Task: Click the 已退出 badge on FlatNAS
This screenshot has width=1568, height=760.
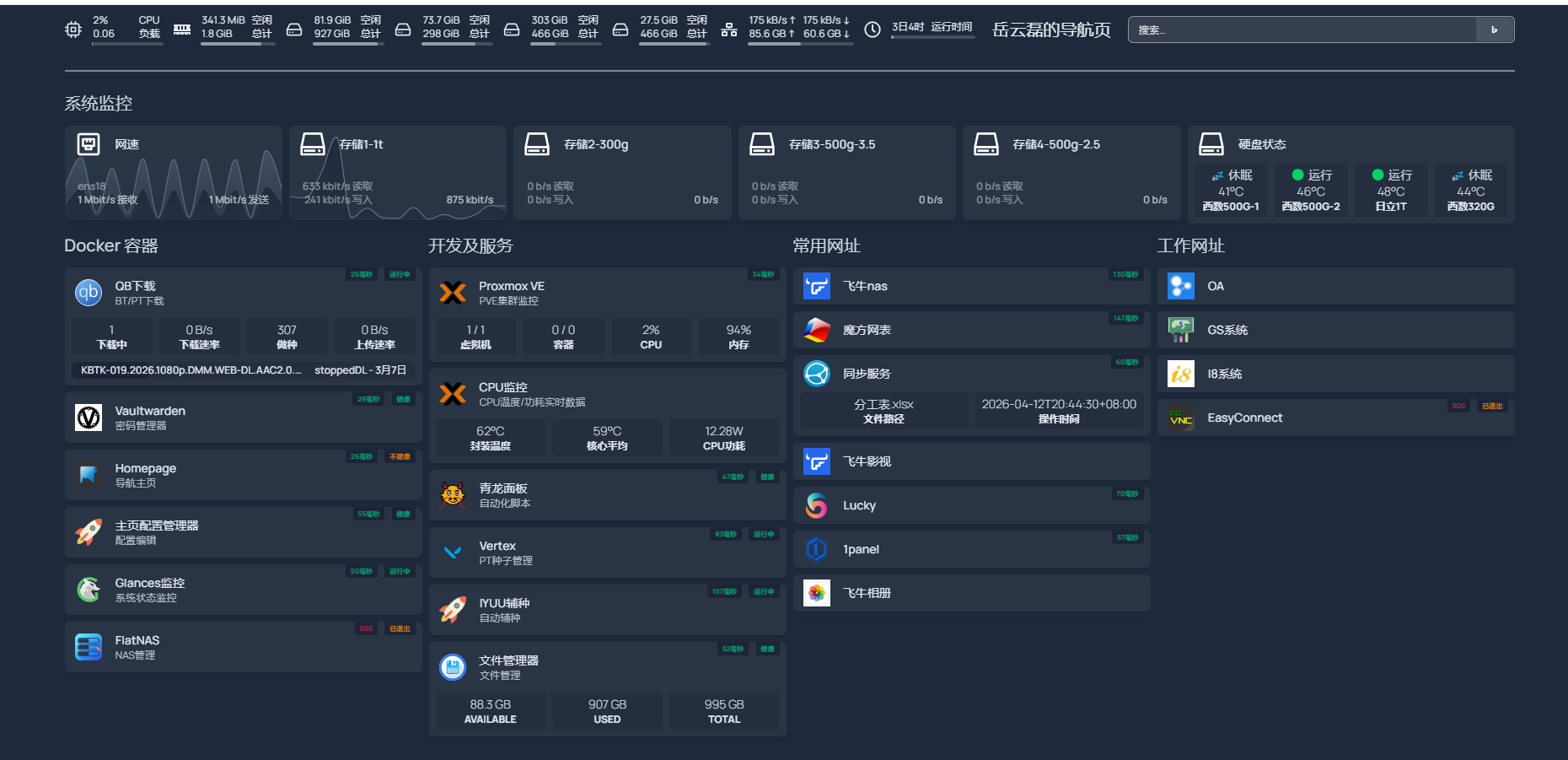Action: click(400, 628)
